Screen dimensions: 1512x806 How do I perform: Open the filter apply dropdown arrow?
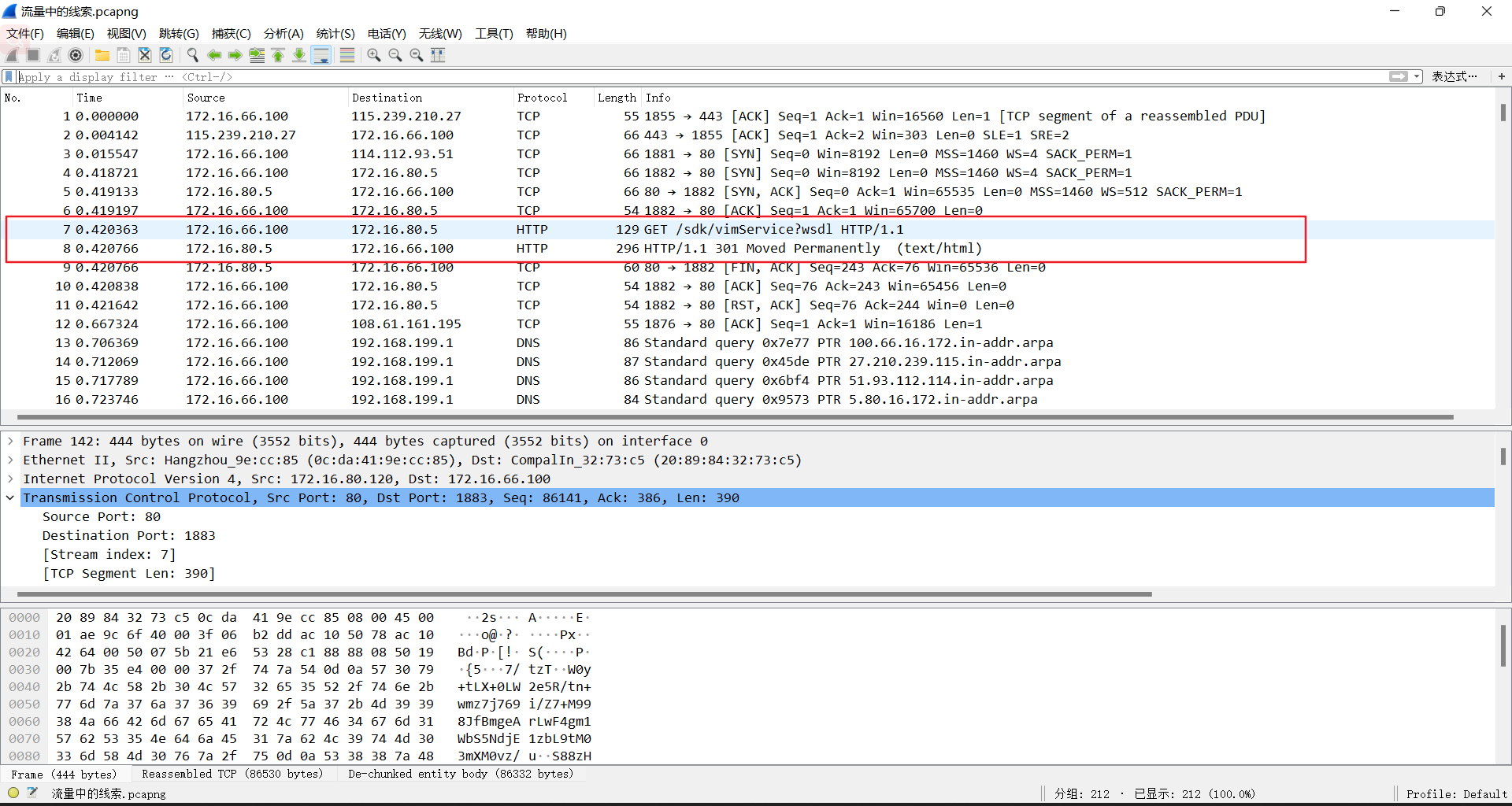[1417, 76]
